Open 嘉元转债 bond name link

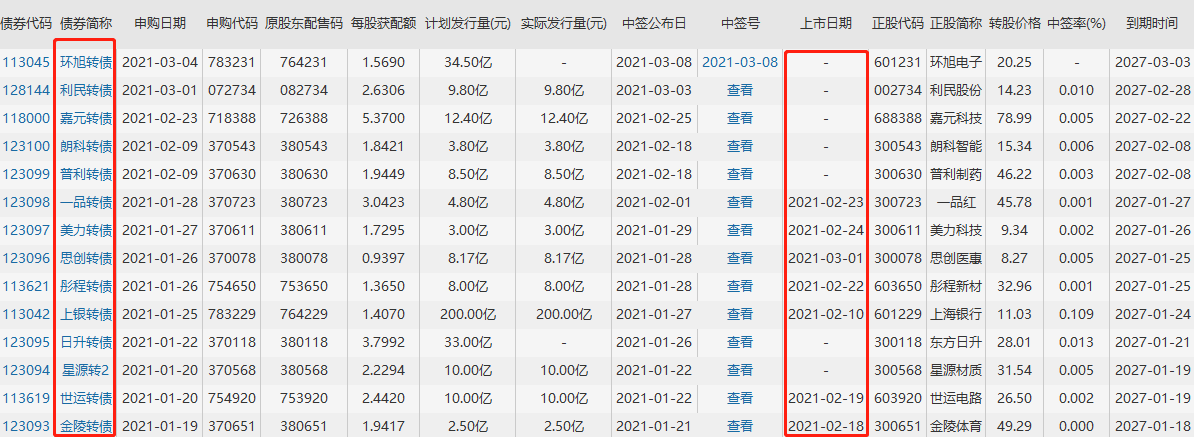coord(86,118)
